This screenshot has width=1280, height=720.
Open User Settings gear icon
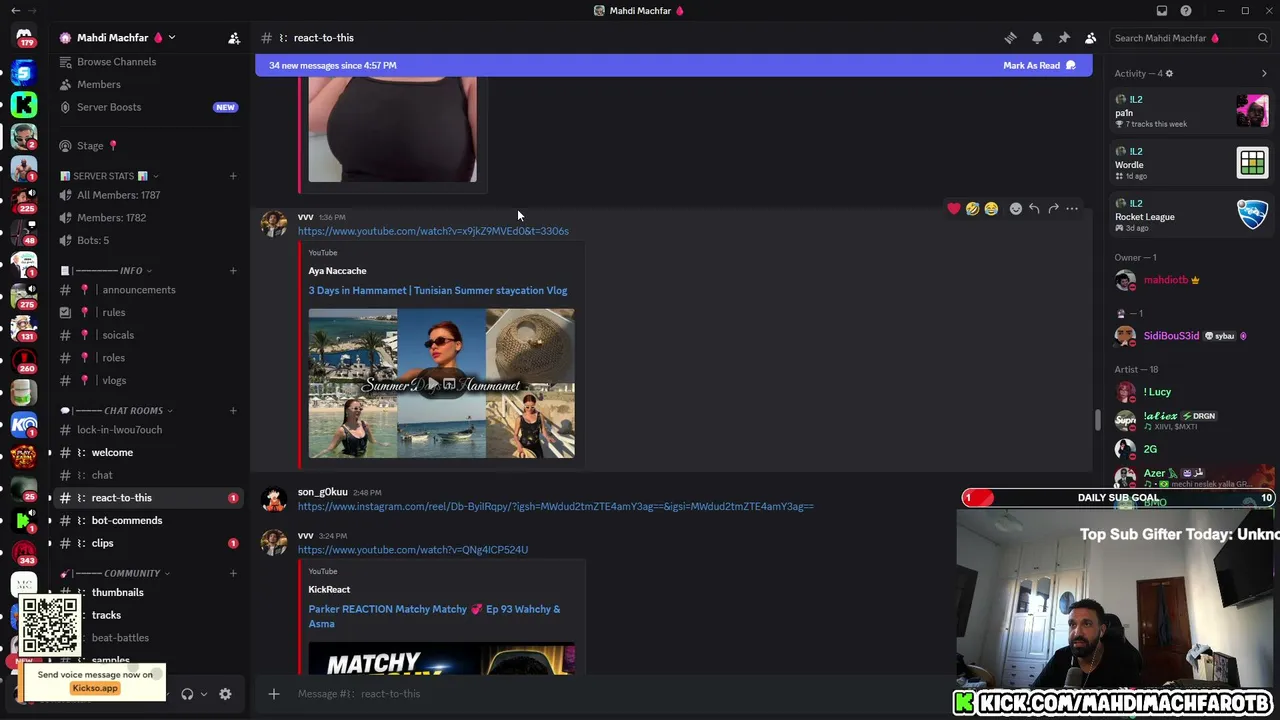(x=225, y=694)
